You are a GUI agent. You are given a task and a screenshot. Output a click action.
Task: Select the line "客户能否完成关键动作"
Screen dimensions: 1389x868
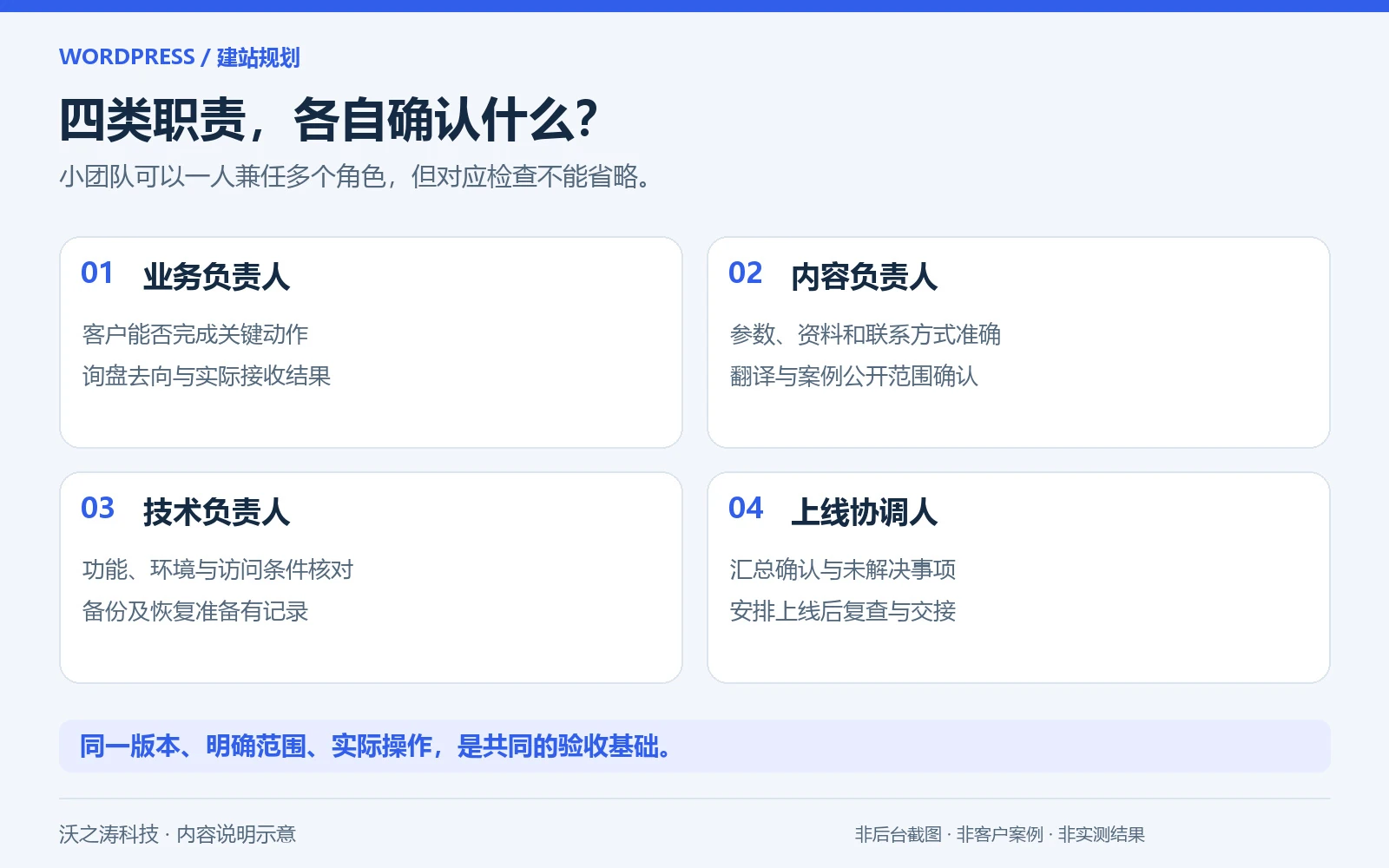195,334
